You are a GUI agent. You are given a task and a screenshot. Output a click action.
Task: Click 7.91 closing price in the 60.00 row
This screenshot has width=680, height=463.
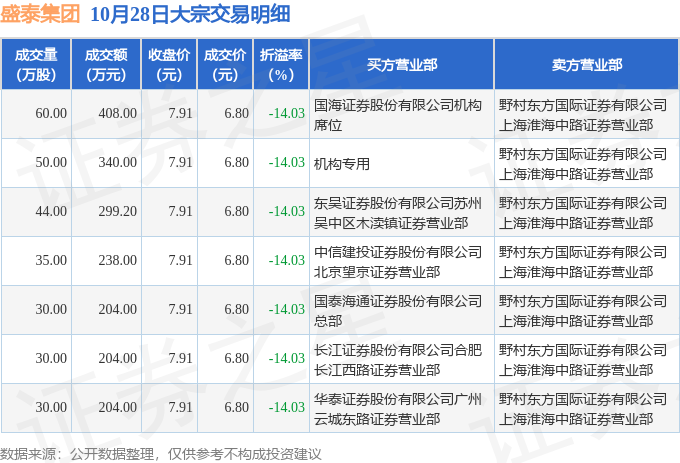pos(180,114)
